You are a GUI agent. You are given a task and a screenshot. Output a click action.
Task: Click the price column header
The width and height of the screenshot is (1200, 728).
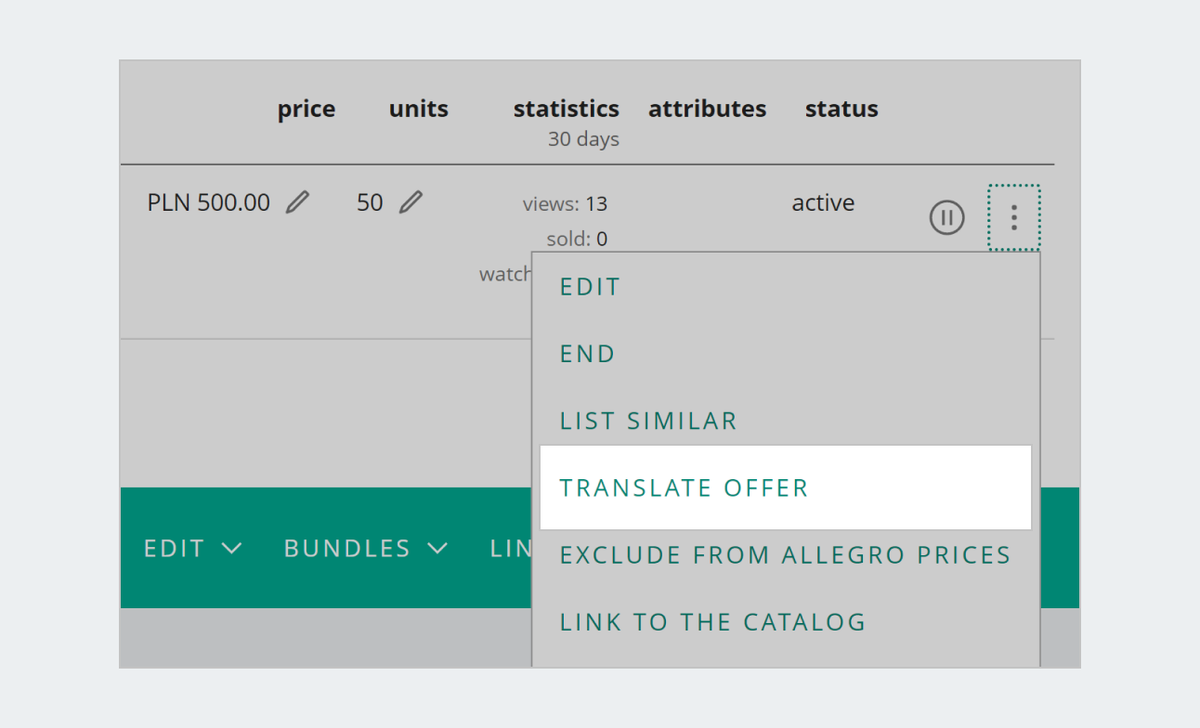[x=306, y=109]
